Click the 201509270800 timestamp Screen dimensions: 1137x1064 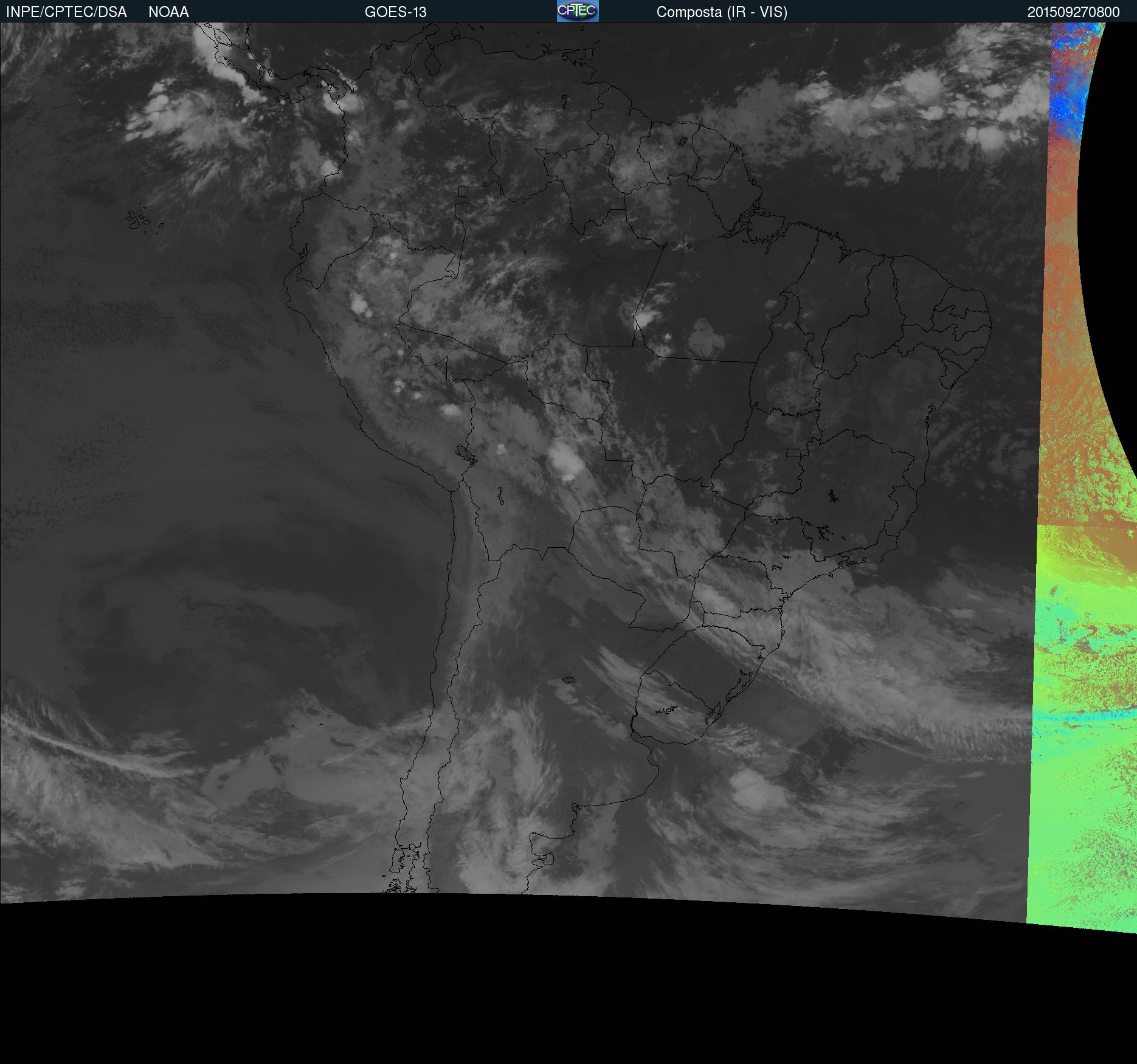pos(1074,12)
